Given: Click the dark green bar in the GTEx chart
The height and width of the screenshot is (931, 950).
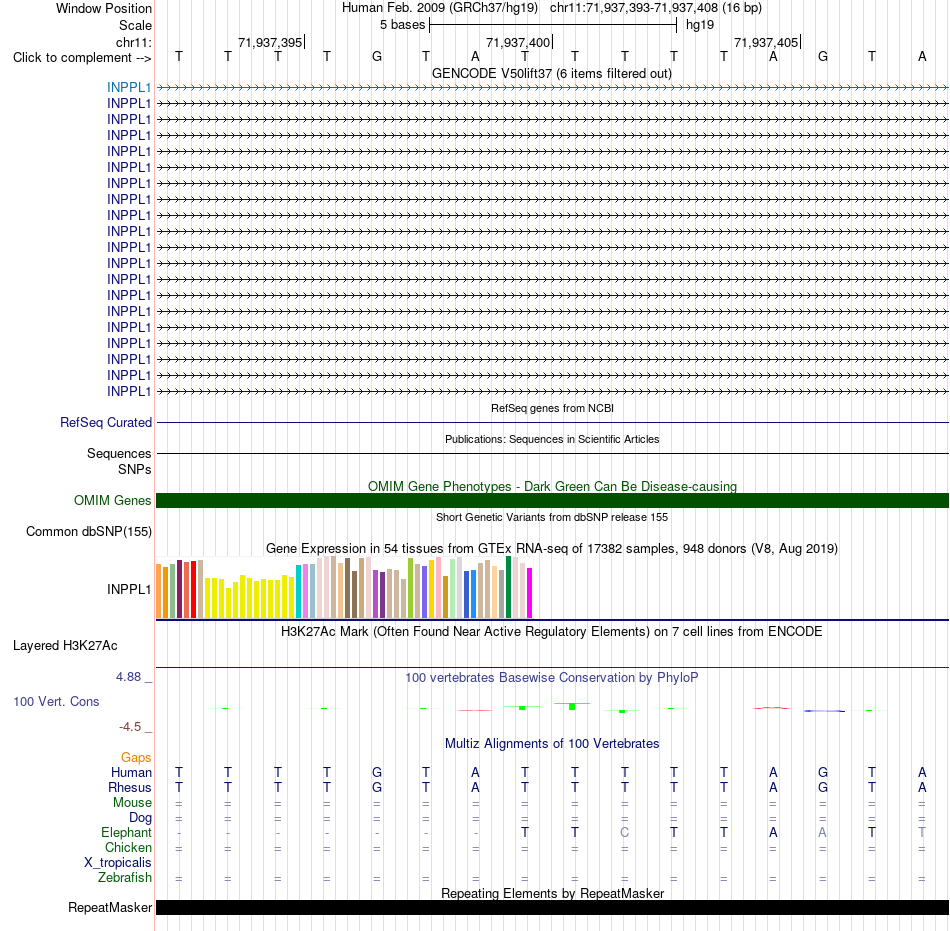Looking at the screenshot, I should click(508, 587).
